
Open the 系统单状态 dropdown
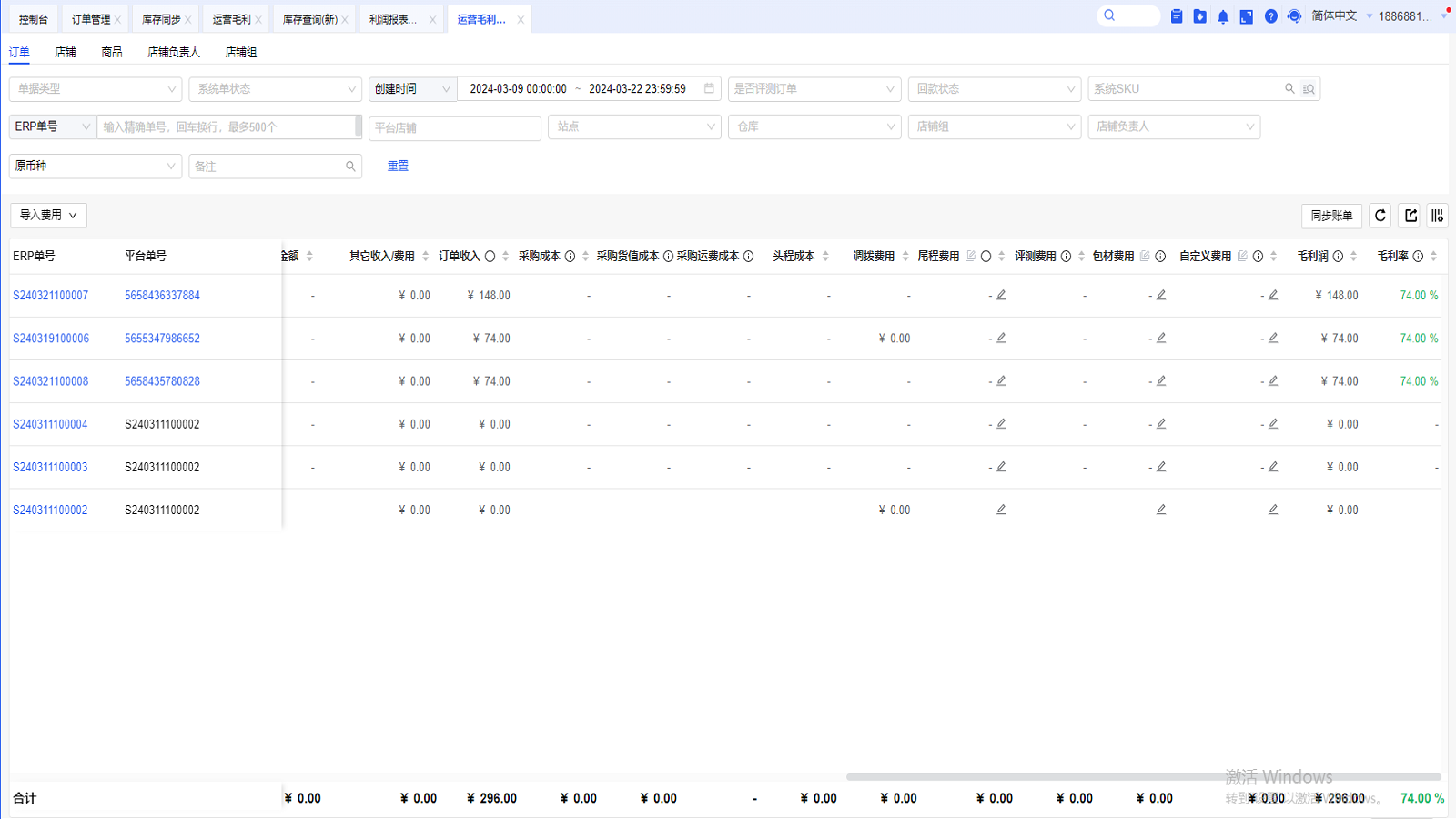tap(275, 88)
